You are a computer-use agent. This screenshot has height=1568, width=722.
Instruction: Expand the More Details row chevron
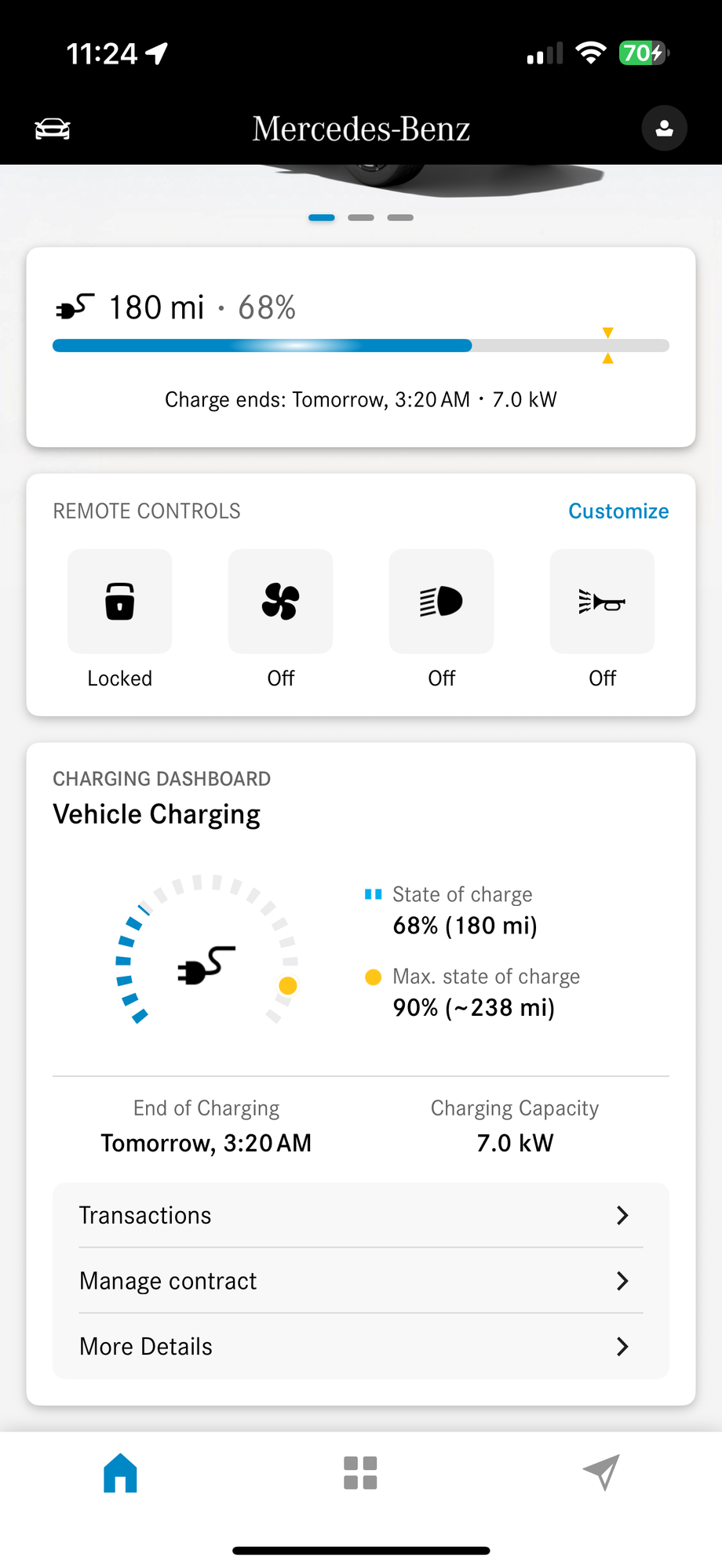[x=622, y=1347]
